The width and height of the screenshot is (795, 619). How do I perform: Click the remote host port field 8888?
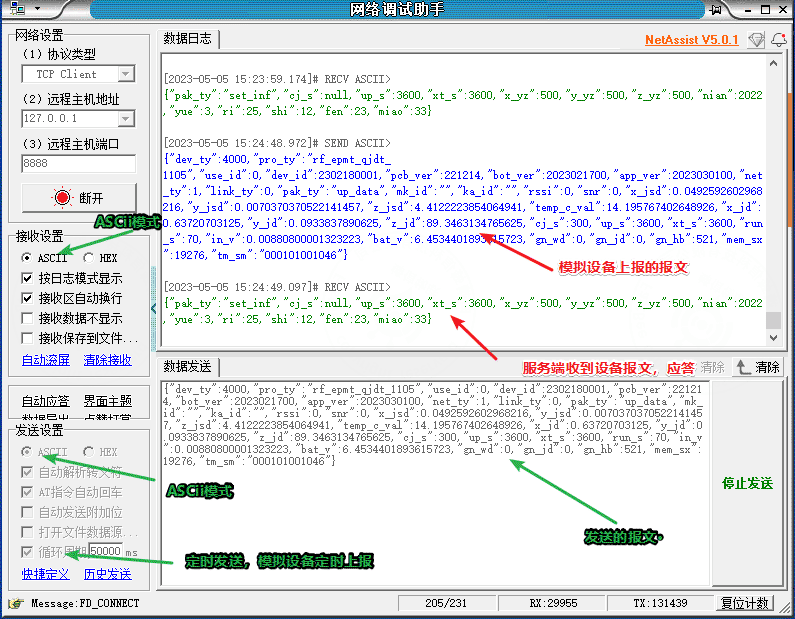(79, 163)
